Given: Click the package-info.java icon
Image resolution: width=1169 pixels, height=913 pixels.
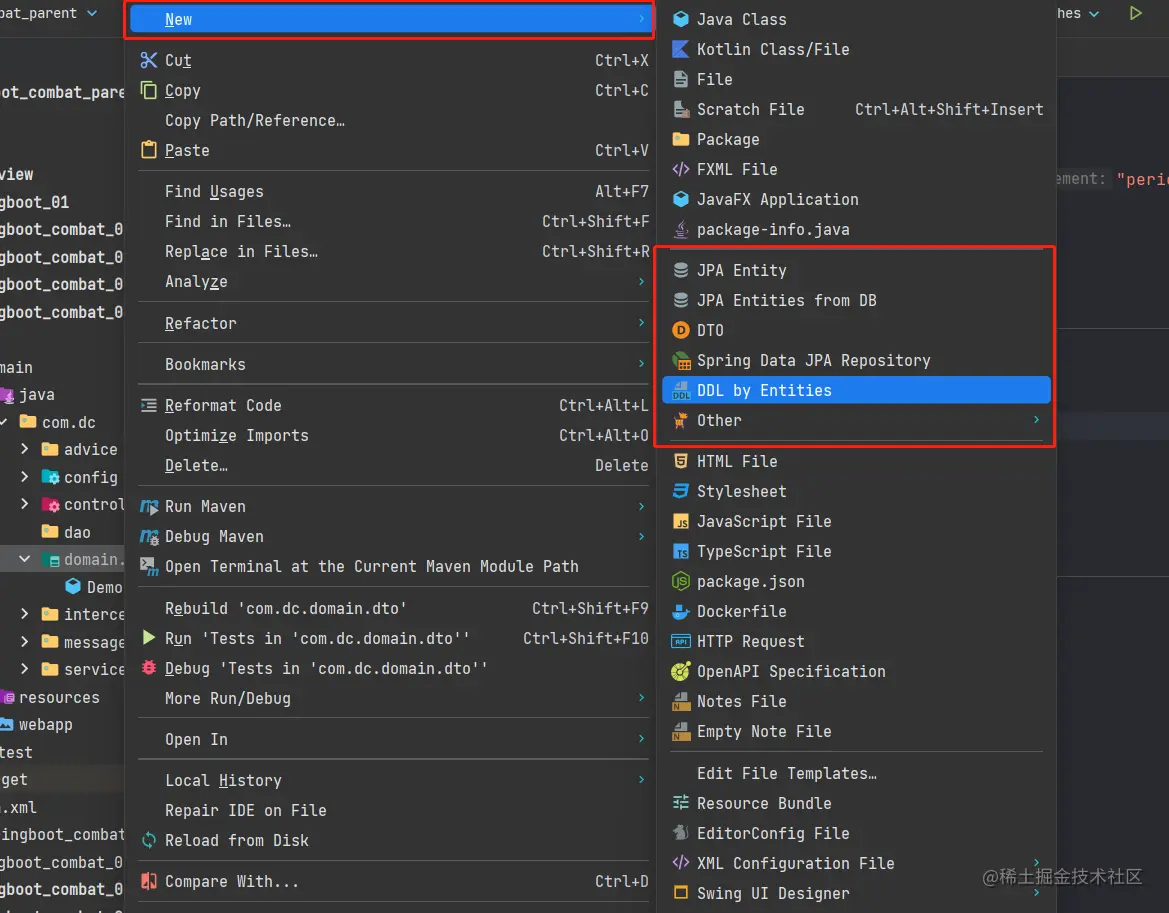Looking at the screenshot, I should coord(681,229).
